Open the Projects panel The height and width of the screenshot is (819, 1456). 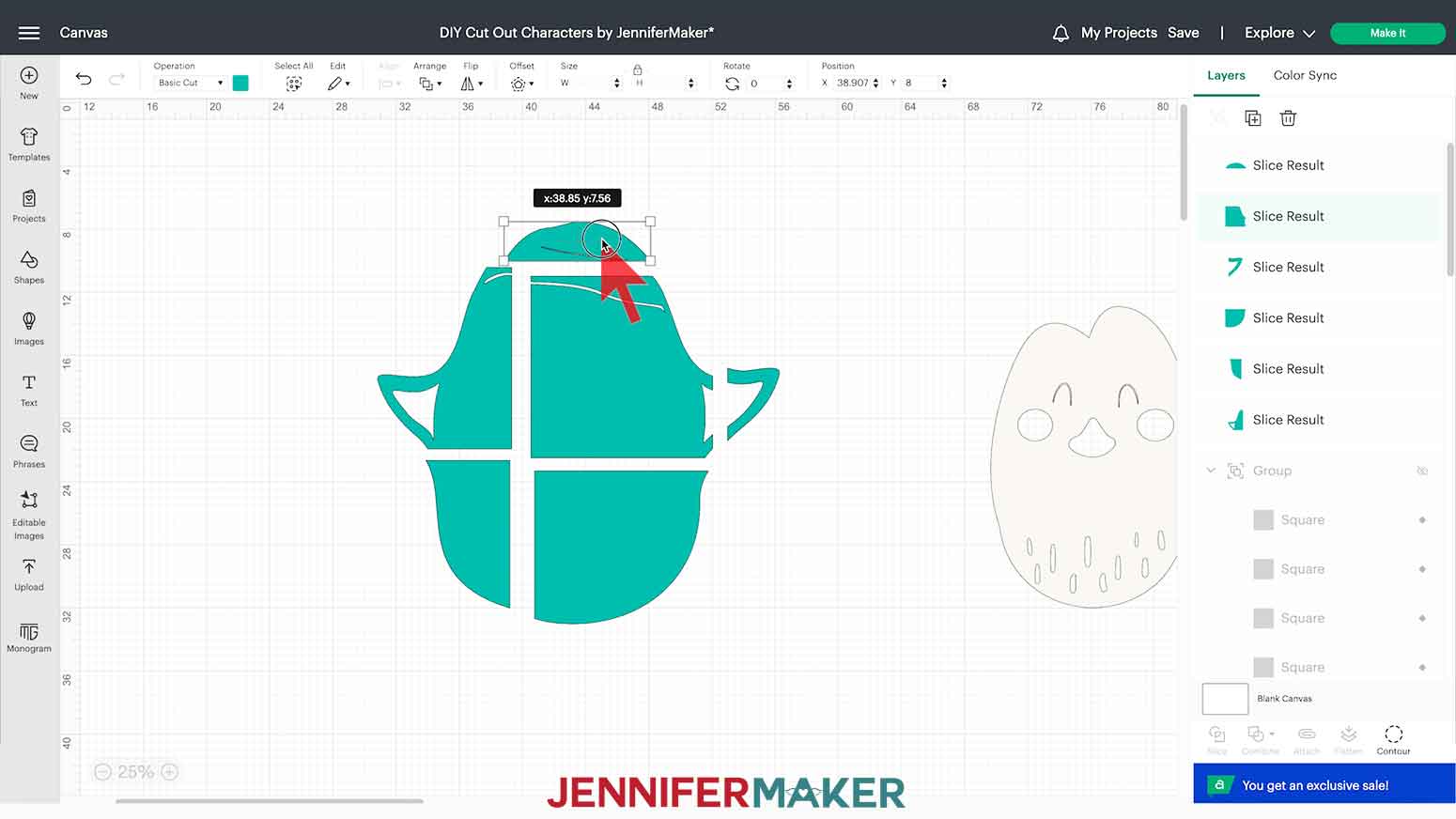pyautogui.click(x=29, y=207)
